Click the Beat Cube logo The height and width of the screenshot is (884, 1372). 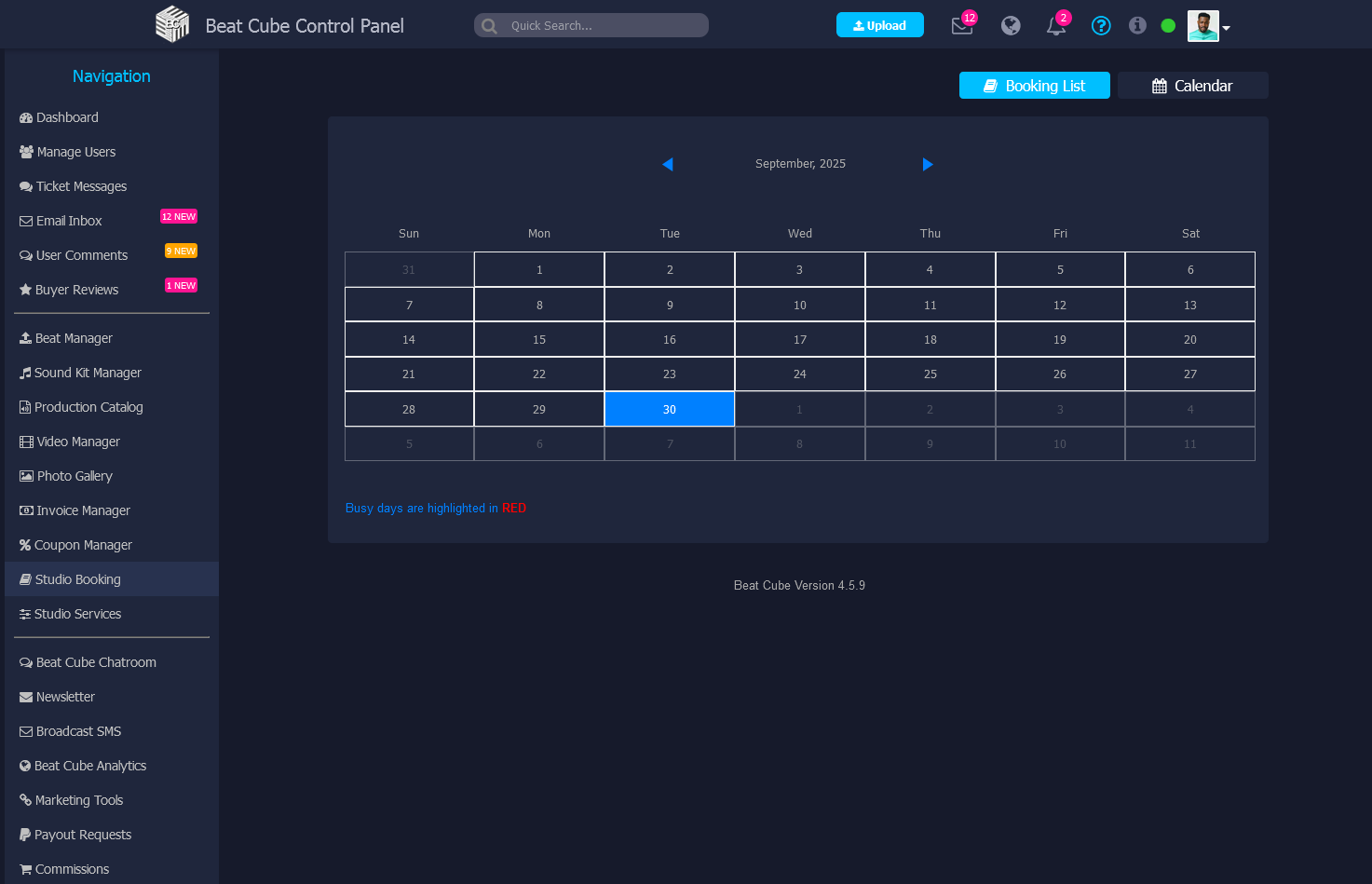(172, 25)
